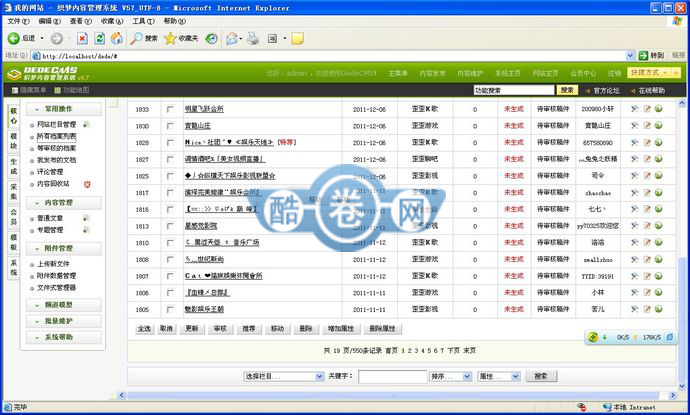
Task: Switch to the 生成 vertical sidebar tab
Action: 14,167
